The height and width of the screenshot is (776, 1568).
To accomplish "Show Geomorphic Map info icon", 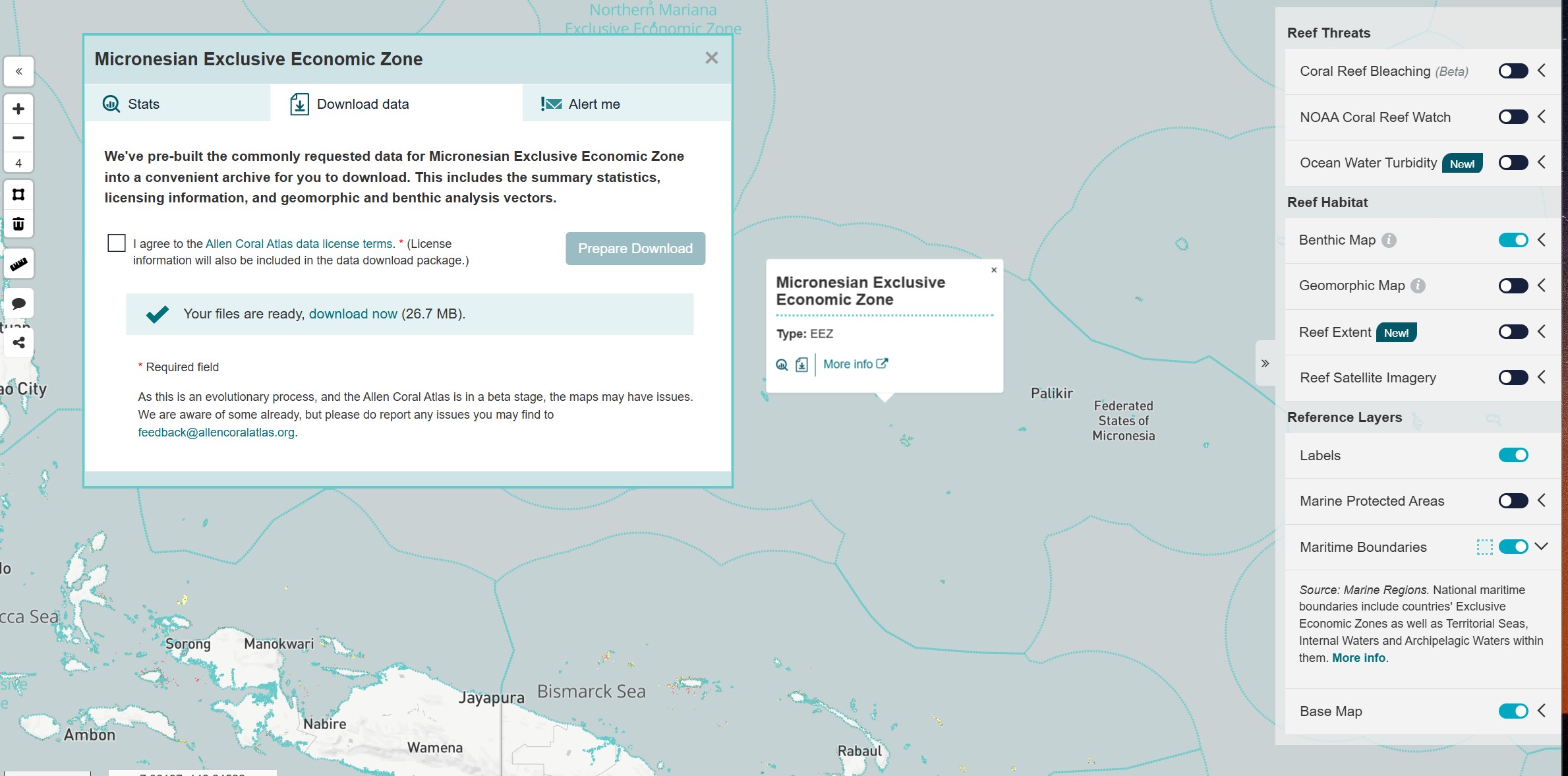I will point(1418,286).
